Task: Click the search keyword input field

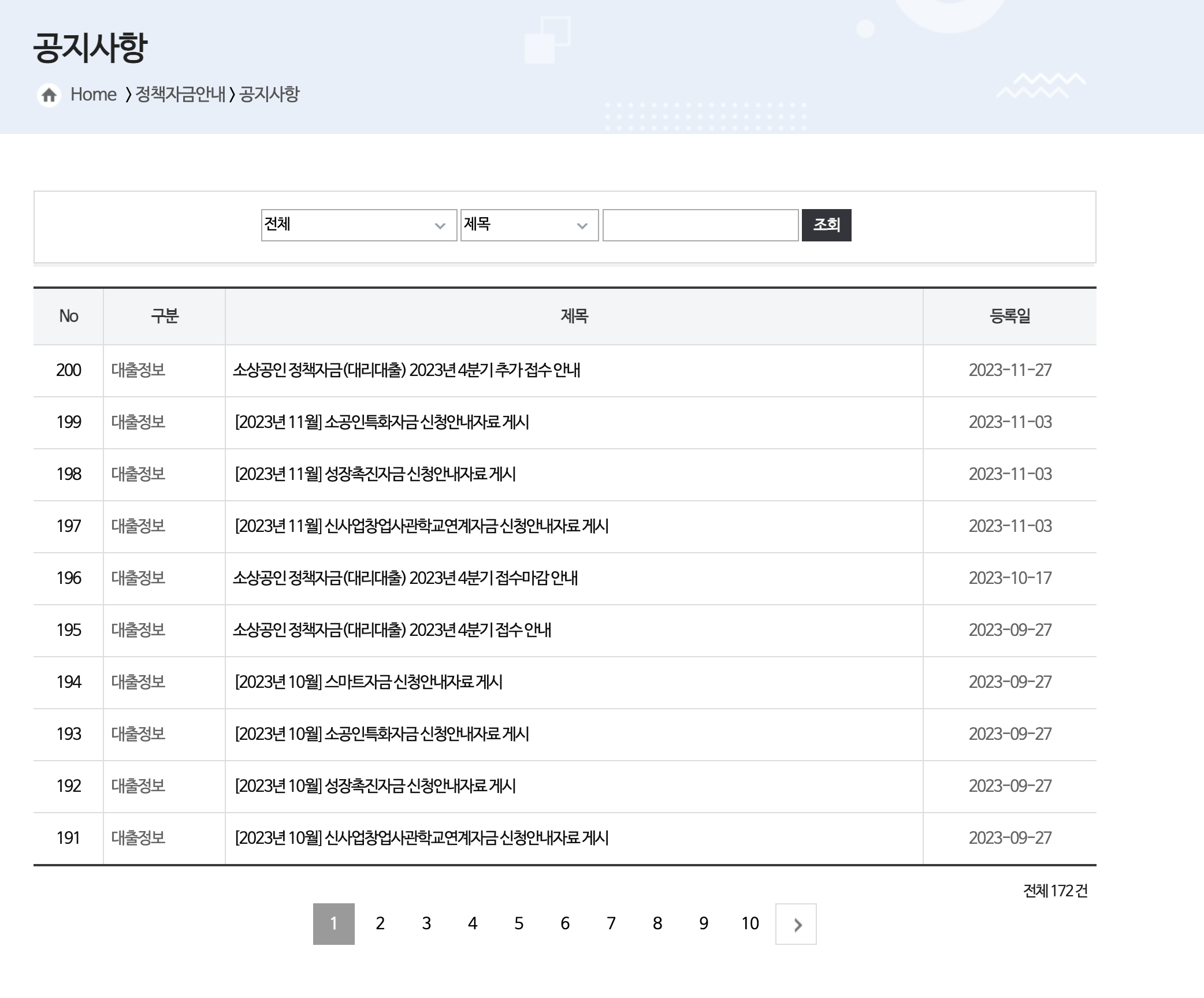Action: (x=700, y=225)
